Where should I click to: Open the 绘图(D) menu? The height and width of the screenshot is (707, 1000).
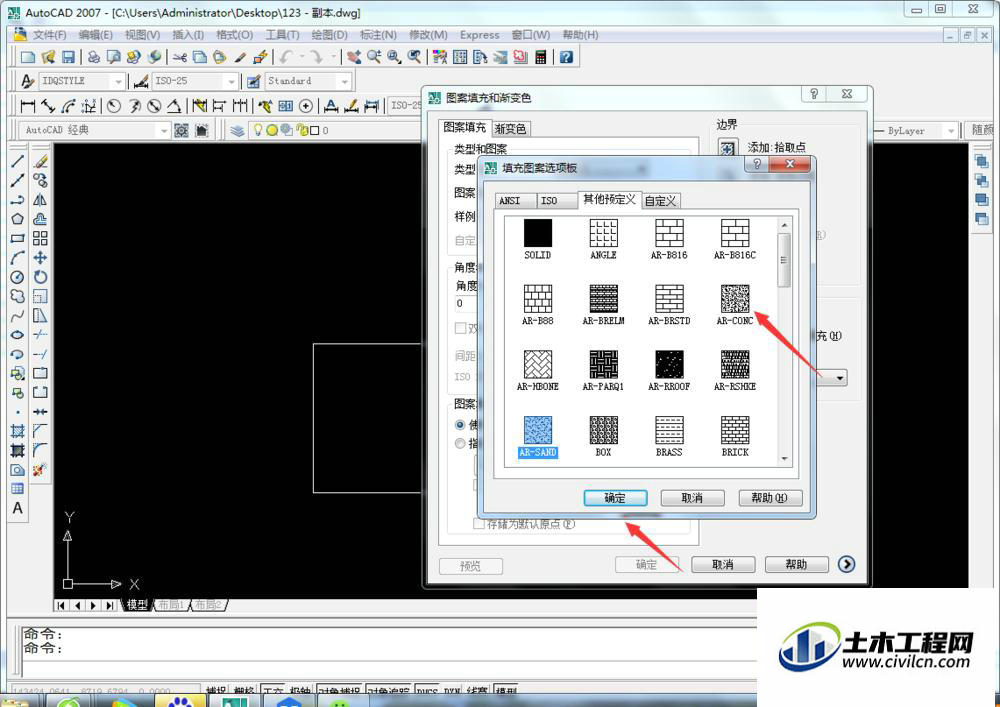point(330,35)
